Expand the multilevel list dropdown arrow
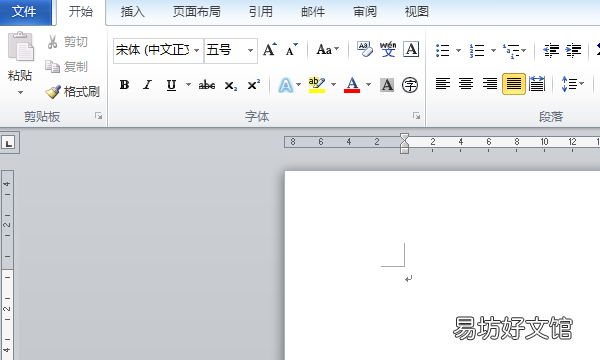The height and width of the screenshot is (360, 600). (524, 50)
